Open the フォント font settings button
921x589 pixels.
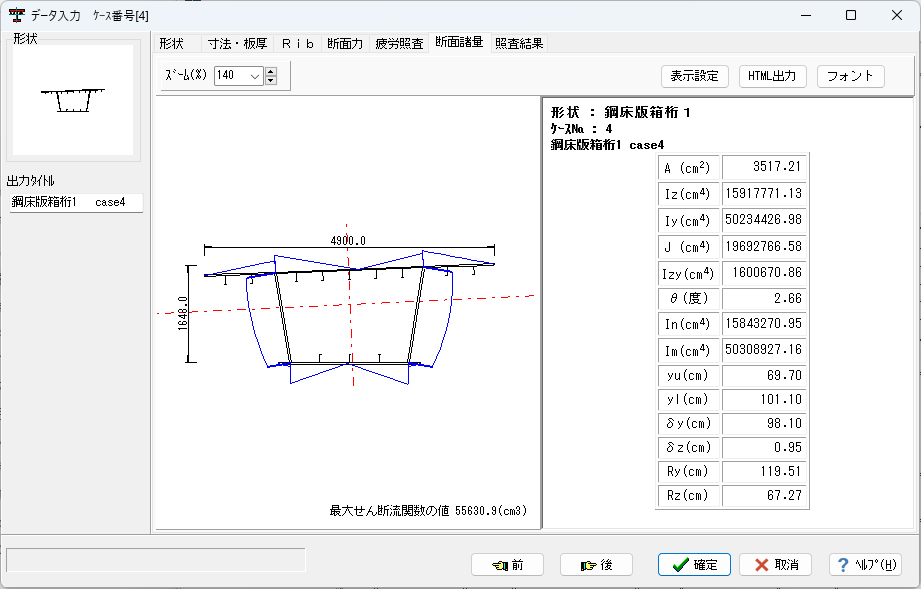click(851, 76)
